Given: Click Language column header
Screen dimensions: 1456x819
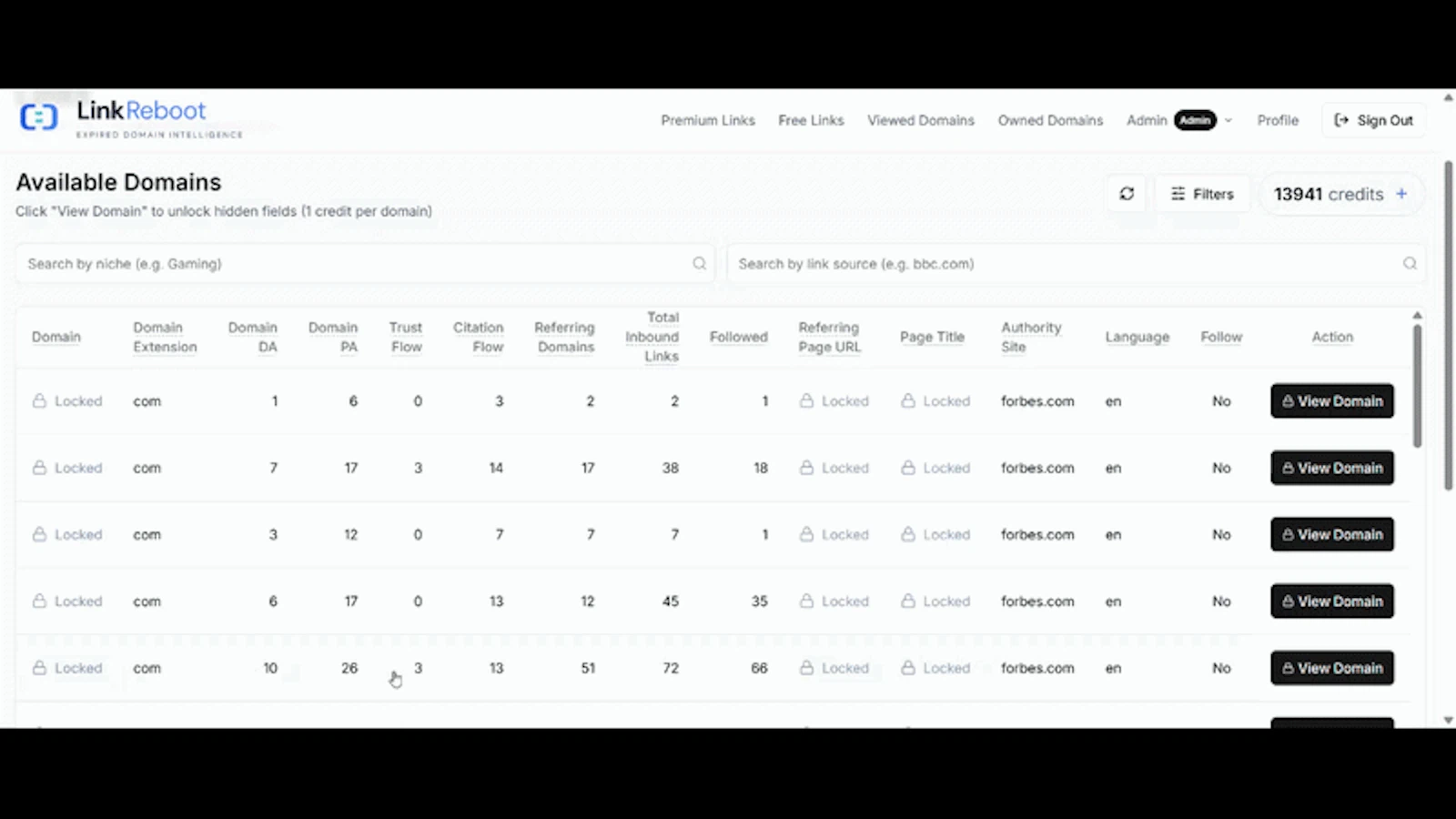Looking at the screenshot, I should pos(1137,337).
